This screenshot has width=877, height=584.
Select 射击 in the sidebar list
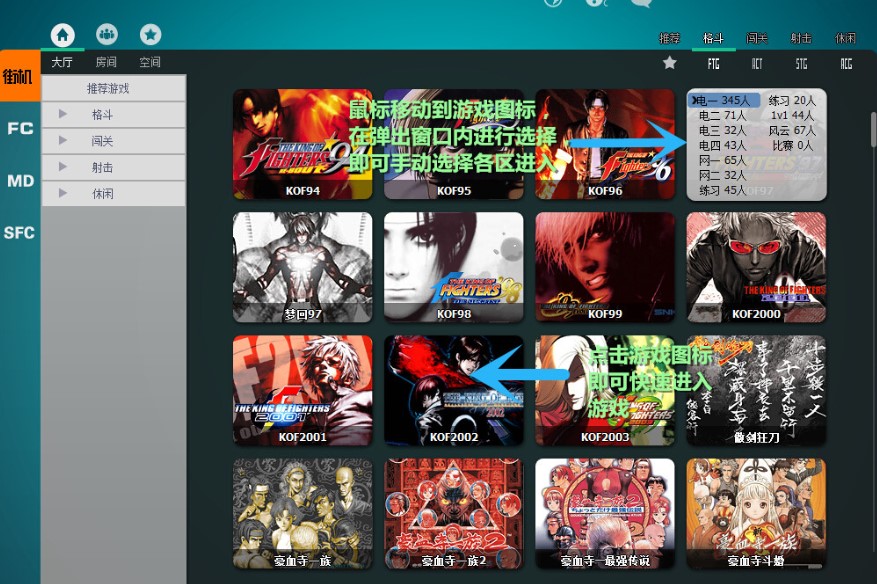(102, 167)
